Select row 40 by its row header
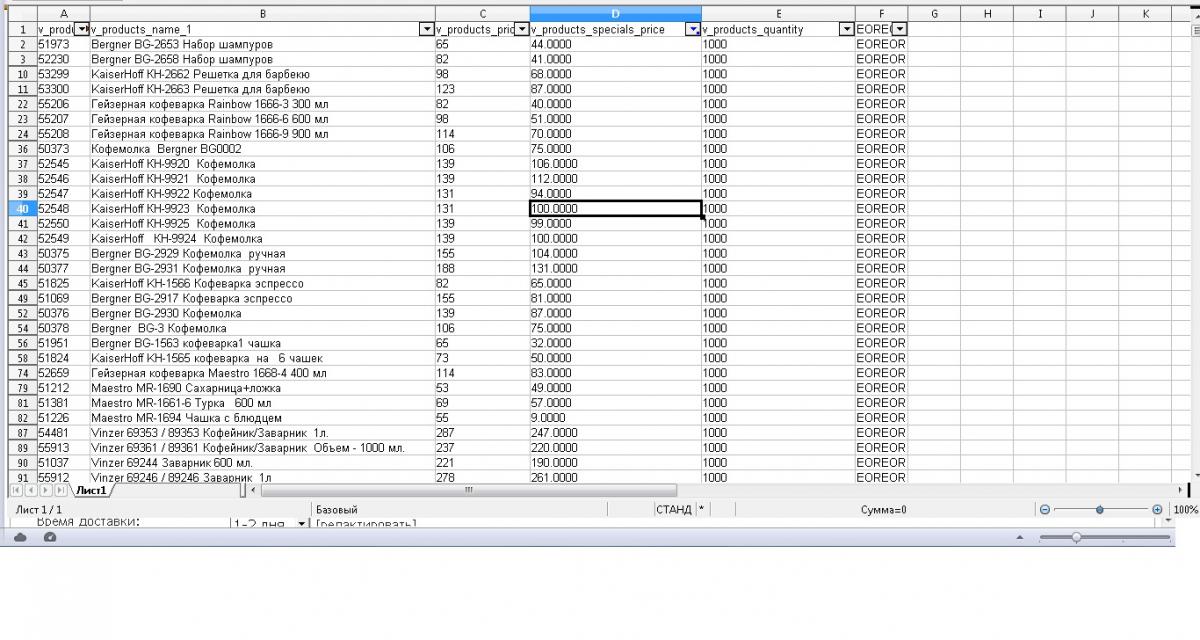This screenshot has height=640, width=1200. 22,209
